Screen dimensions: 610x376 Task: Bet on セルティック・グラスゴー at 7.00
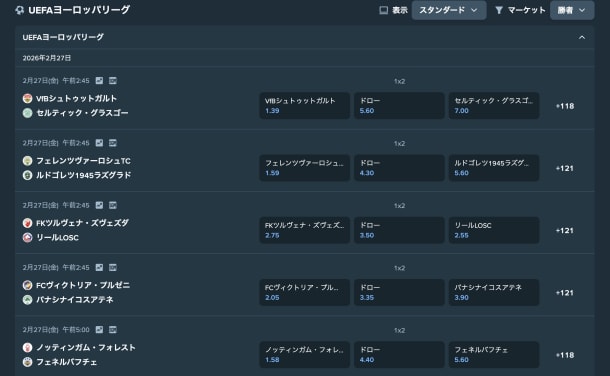pyautogui.click(x=494, y=105)
